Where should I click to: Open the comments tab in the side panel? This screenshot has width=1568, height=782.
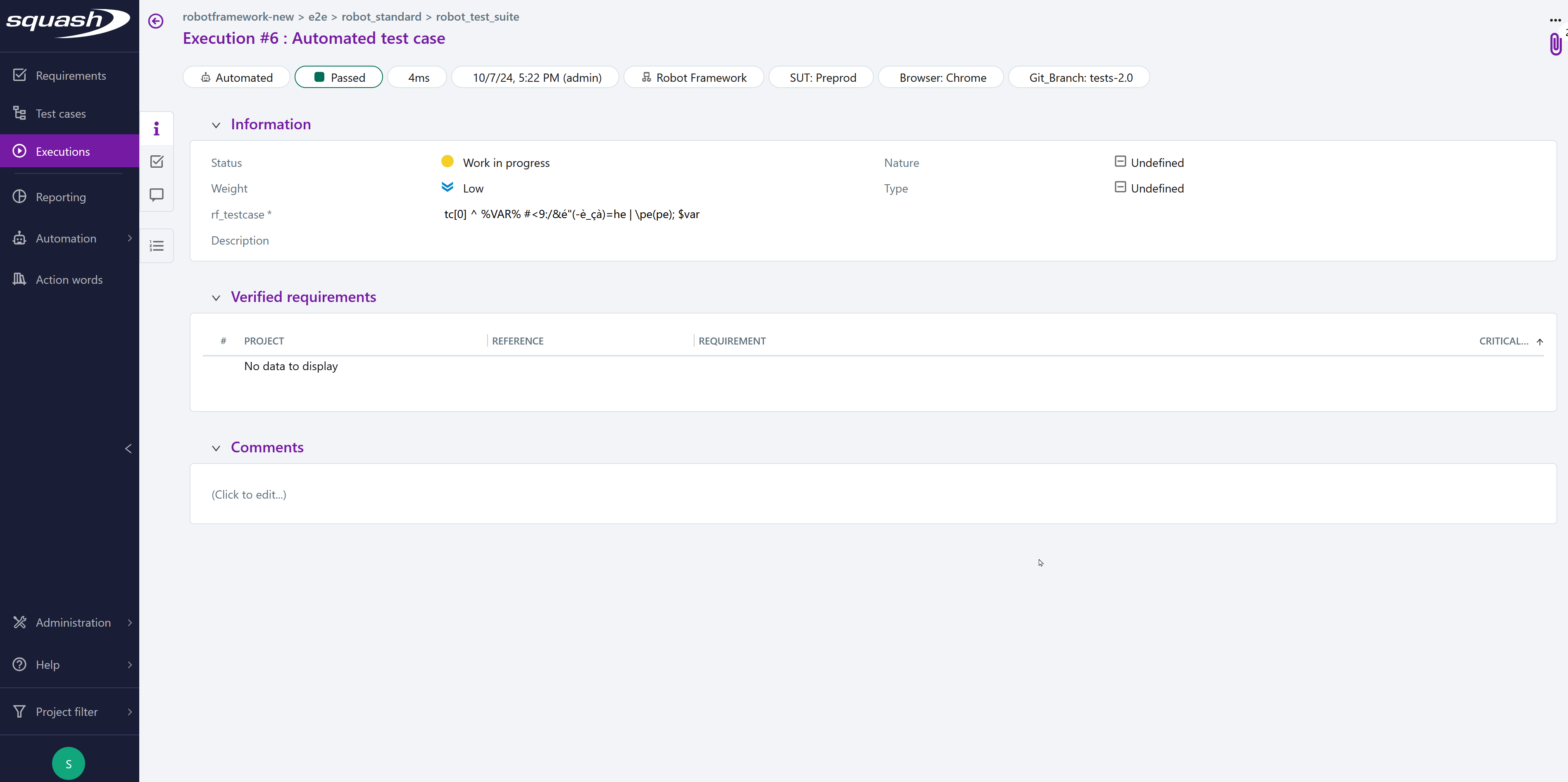pyautogui.click(x=157, y=195)
